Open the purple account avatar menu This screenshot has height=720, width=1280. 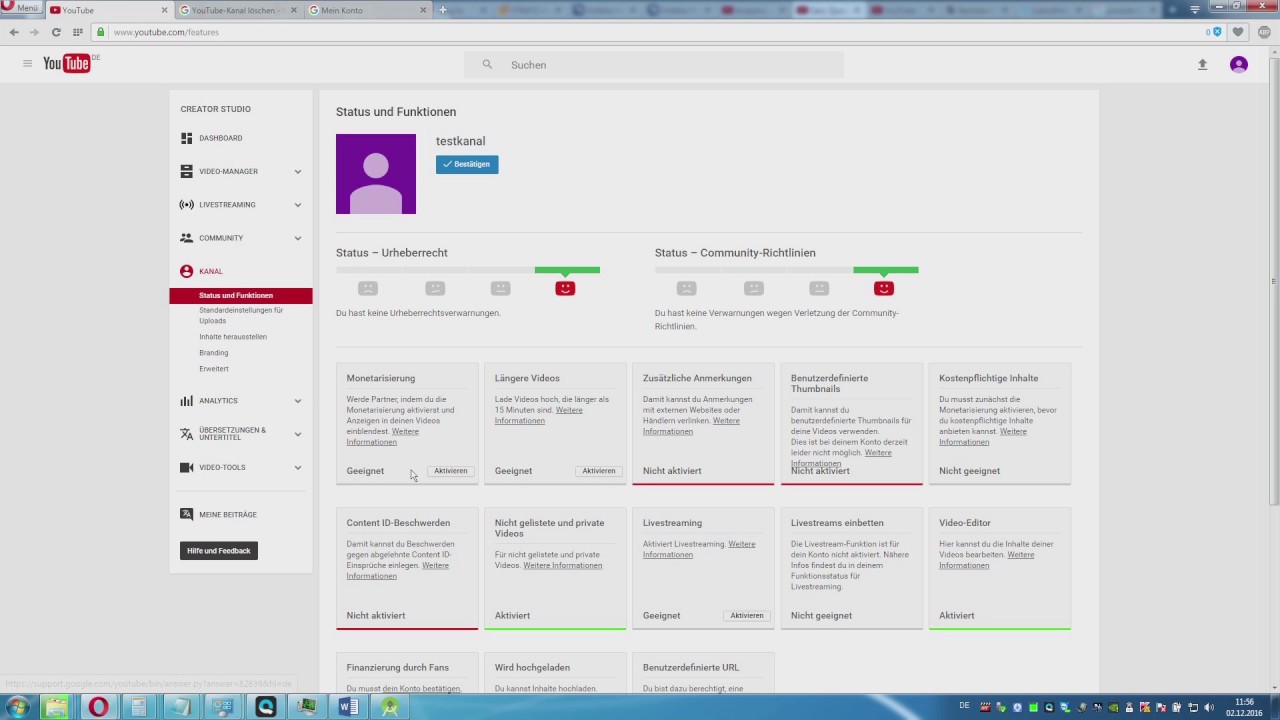(1239, 64)
